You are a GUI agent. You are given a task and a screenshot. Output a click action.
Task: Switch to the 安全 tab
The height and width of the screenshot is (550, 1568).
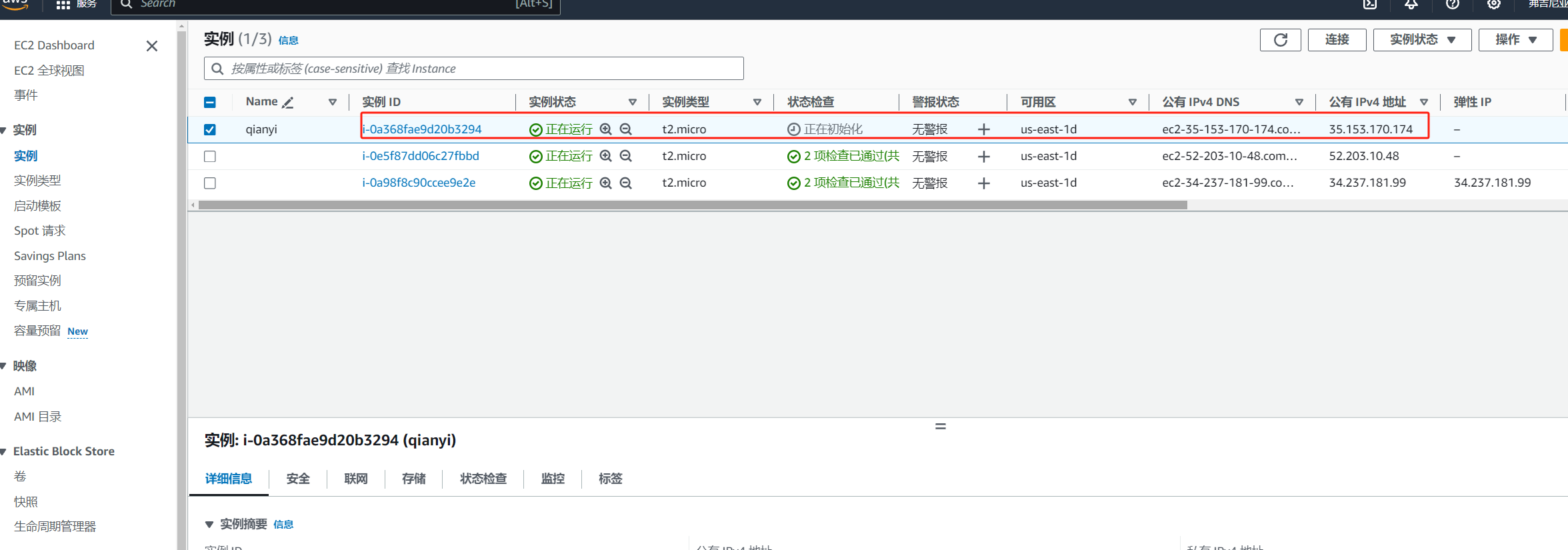point(298,479)
